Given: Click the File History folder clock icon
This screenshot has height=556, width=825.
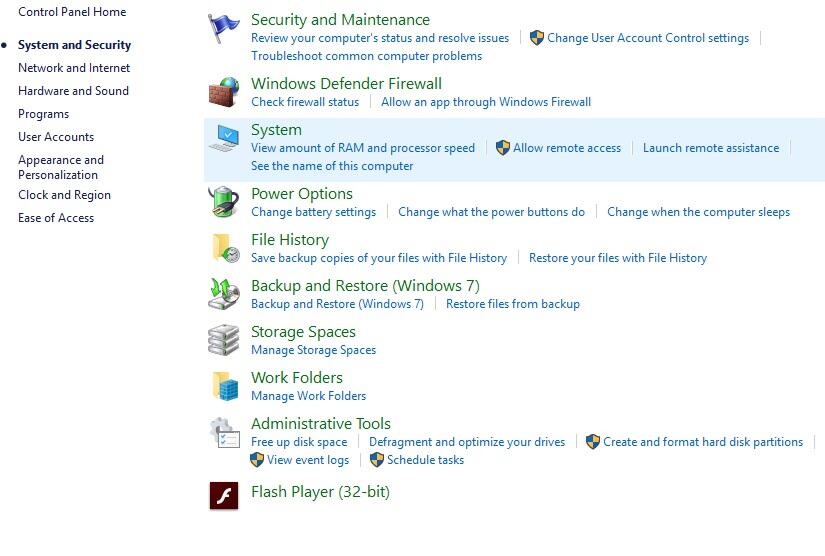Looking at the screenshot, I should pyautogui.click(x=225, y=248).
